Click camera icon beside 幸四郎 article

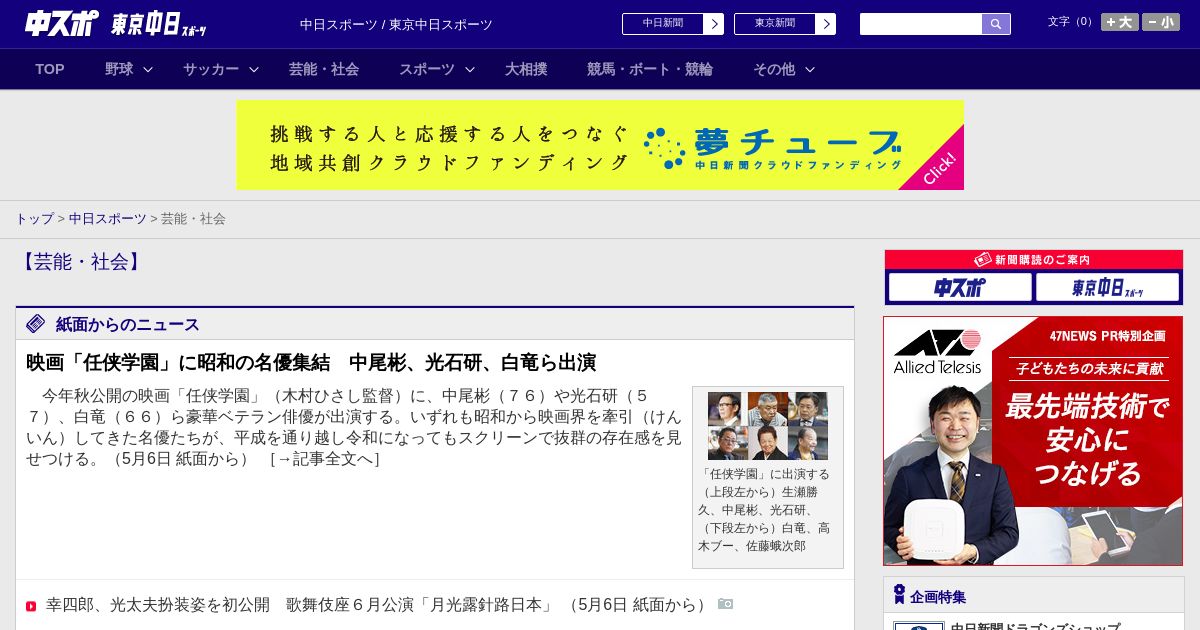pyautogui.click(x=725, y=604)
